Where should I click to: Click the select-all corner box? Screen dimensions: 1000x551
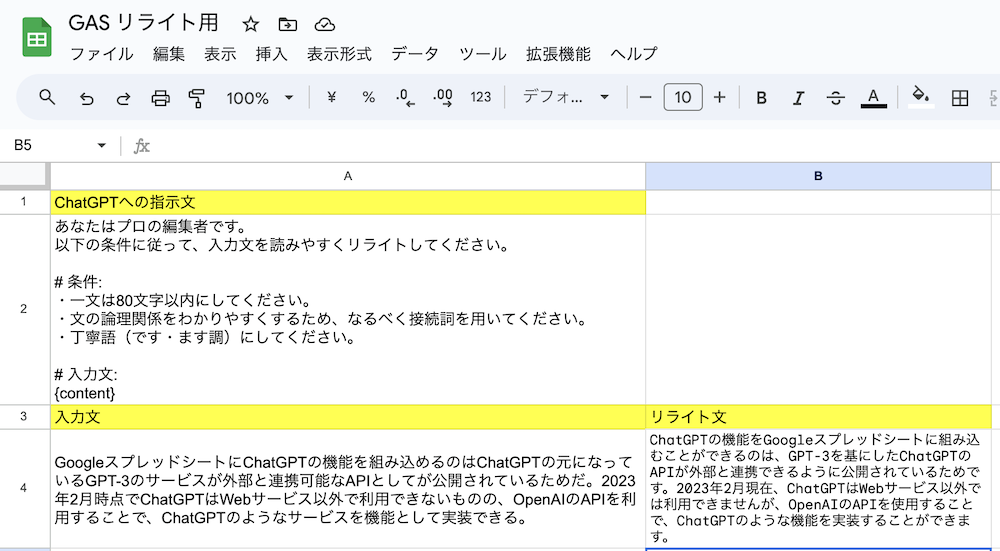24,175
